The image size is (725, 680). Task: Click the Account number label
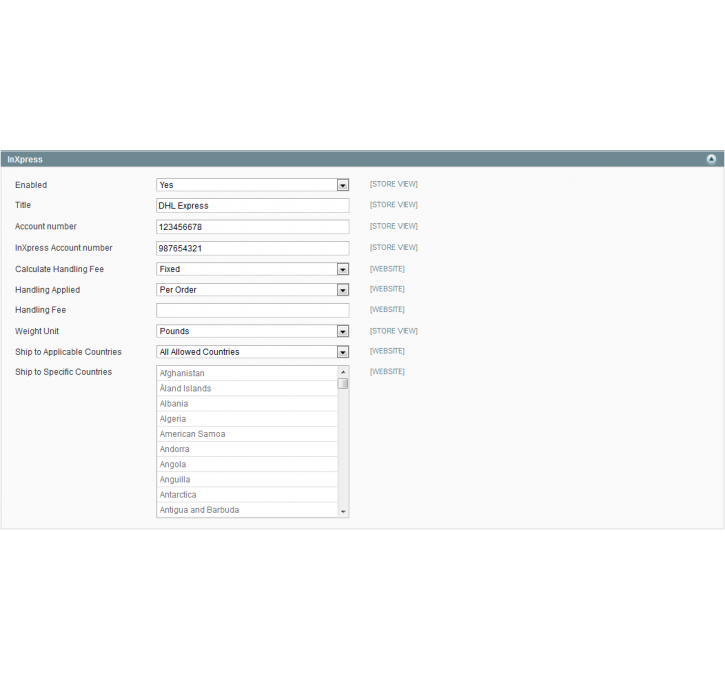coord(46,227)
